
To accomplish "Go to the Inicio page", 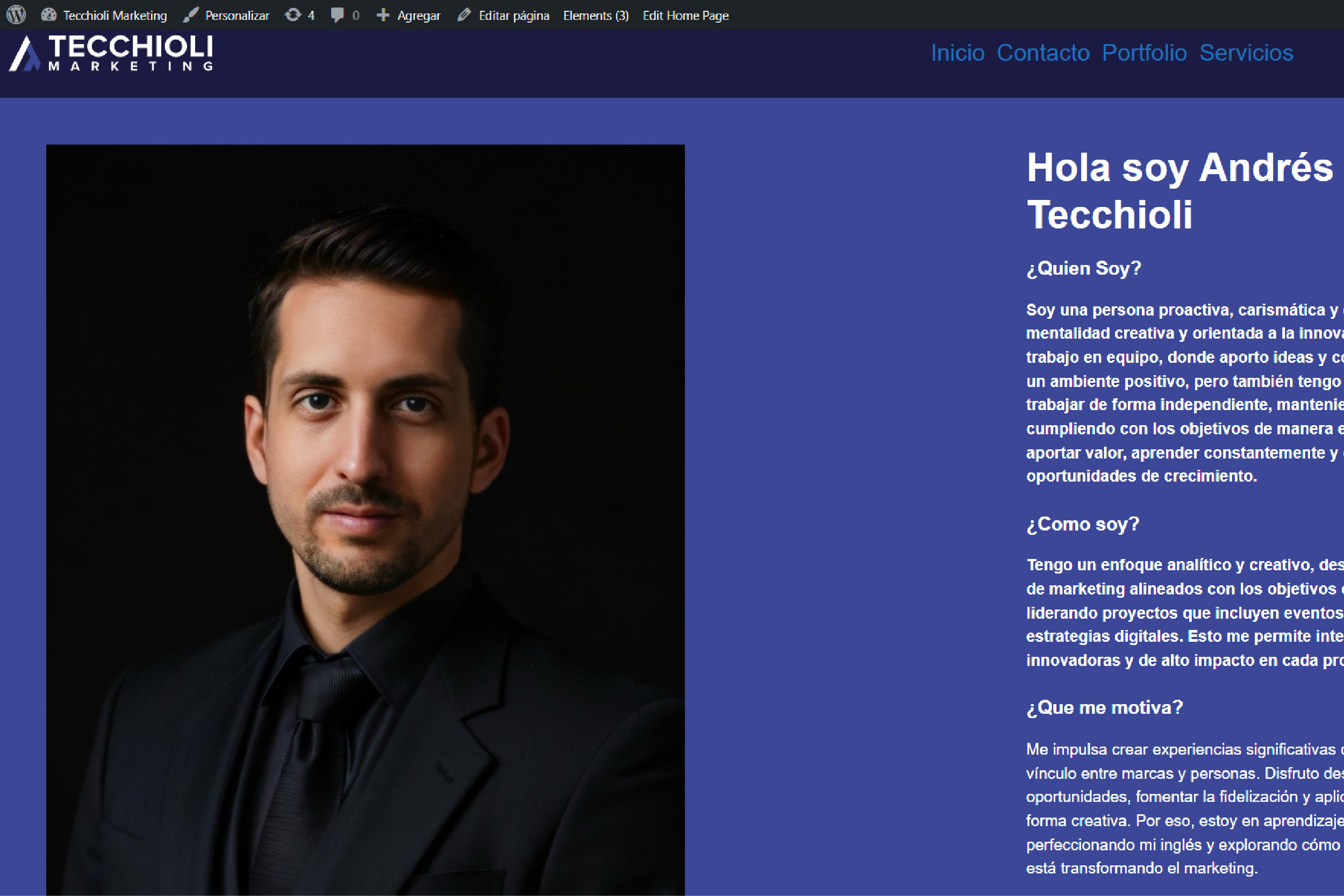I will pyautogui.click(x=957, y=53).
